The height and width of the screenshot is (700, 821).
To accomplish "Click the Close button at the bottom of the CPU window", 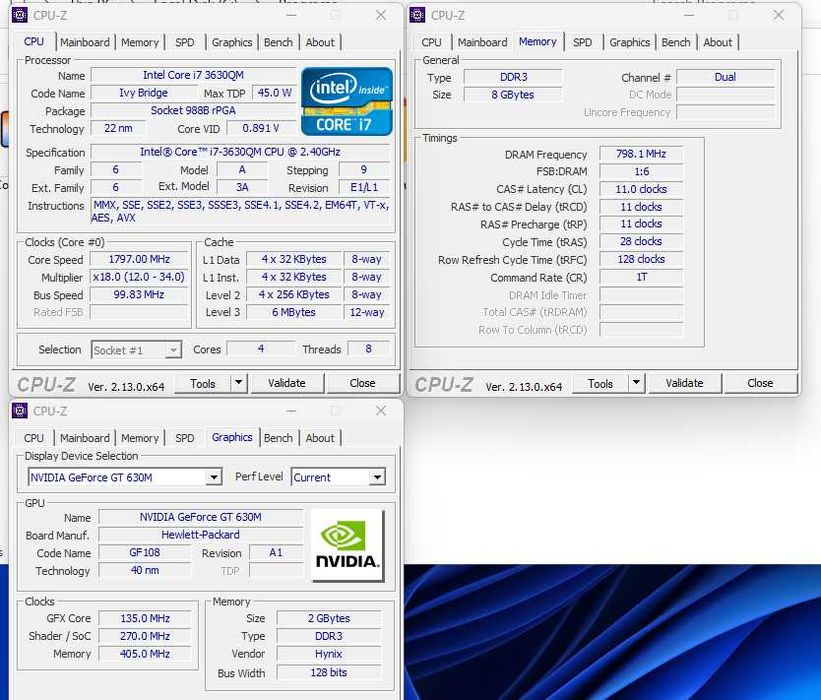I will click(x=362, y=384).
